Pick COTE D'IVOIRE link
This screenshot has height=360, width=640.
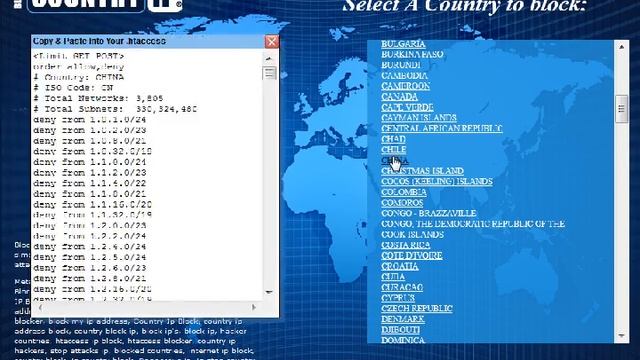412,256
